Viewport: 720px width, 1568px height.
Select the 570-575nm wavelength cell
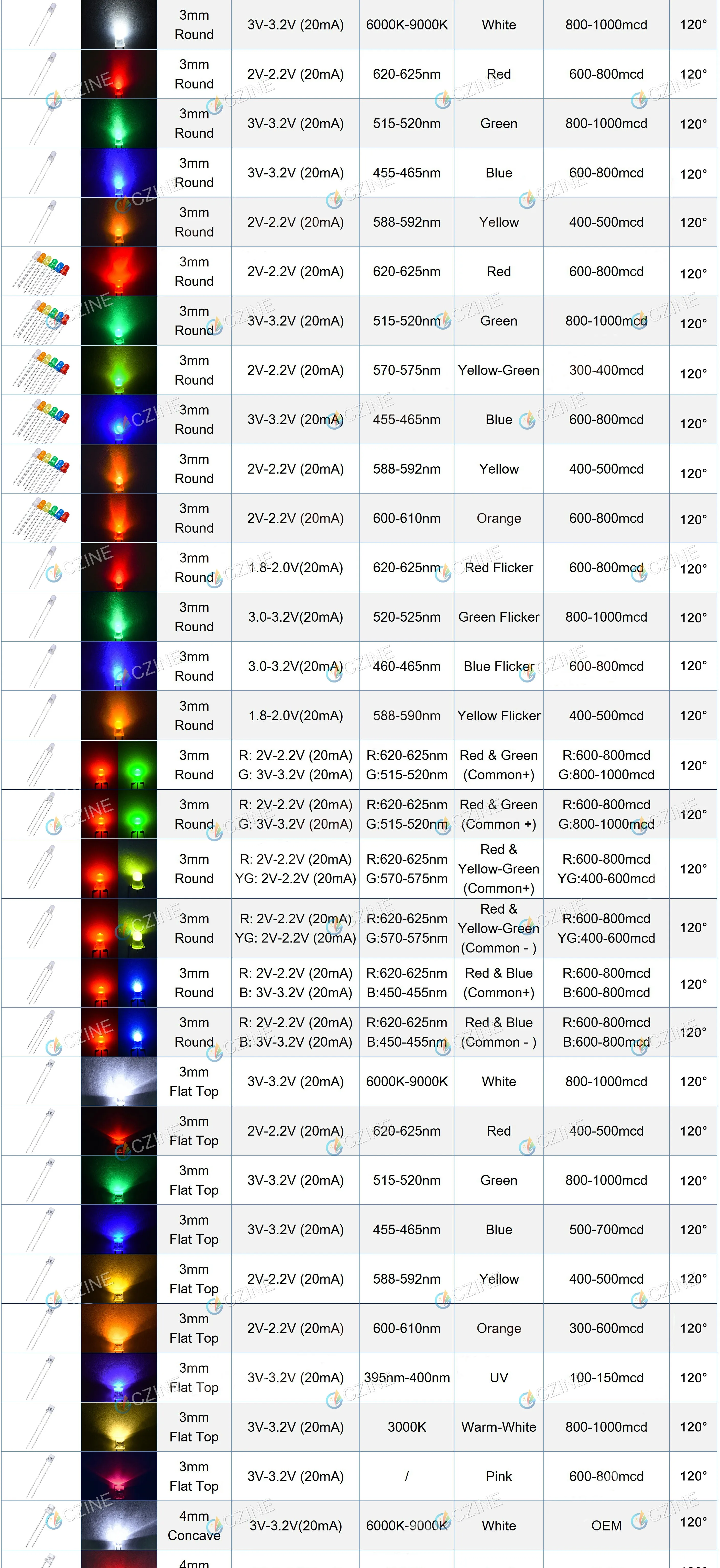pos(406,370)
